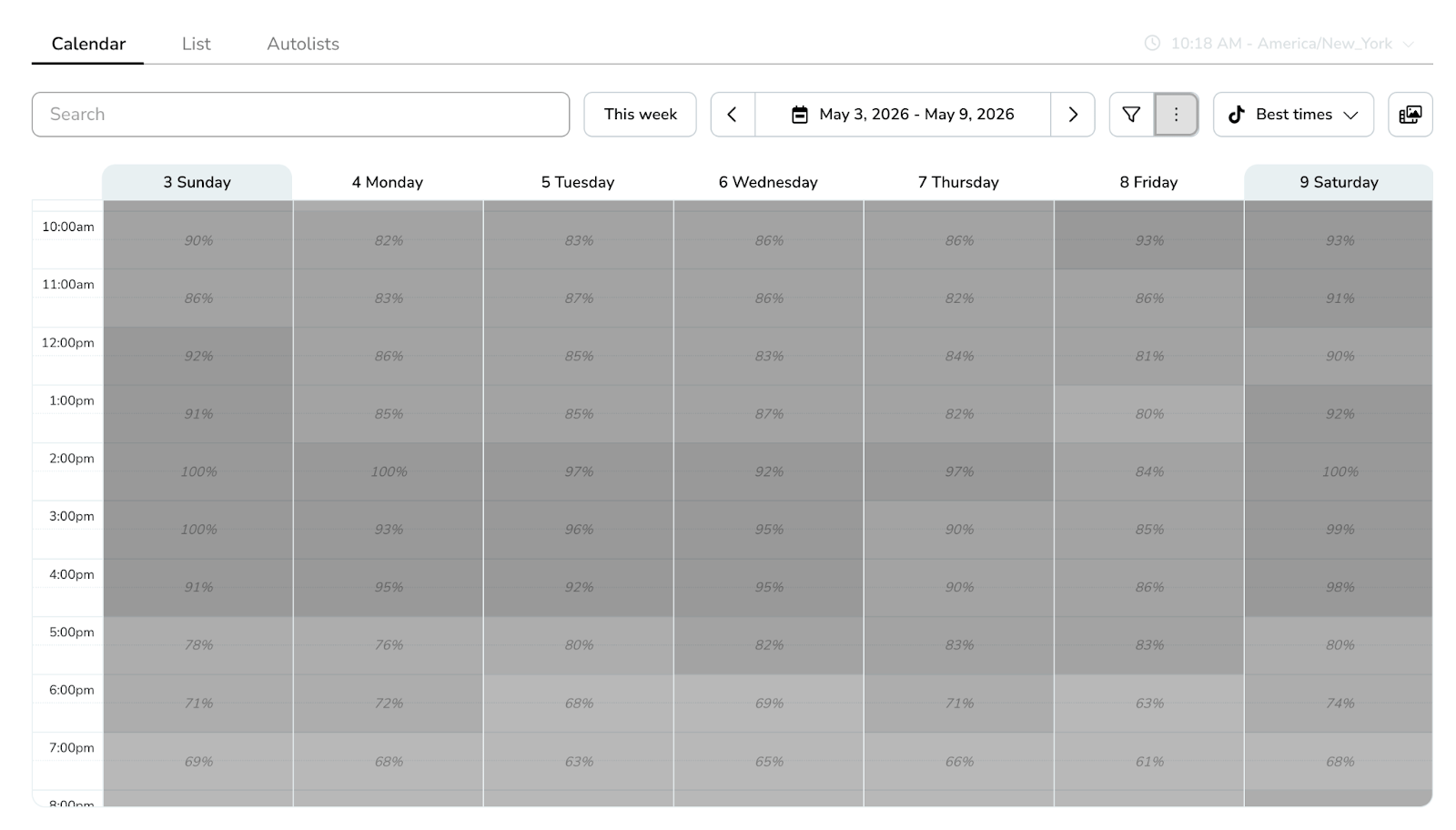Screen dimensions: 1456x830
Task: Click the clock icon beside timezone
Action: point(1152,44)
